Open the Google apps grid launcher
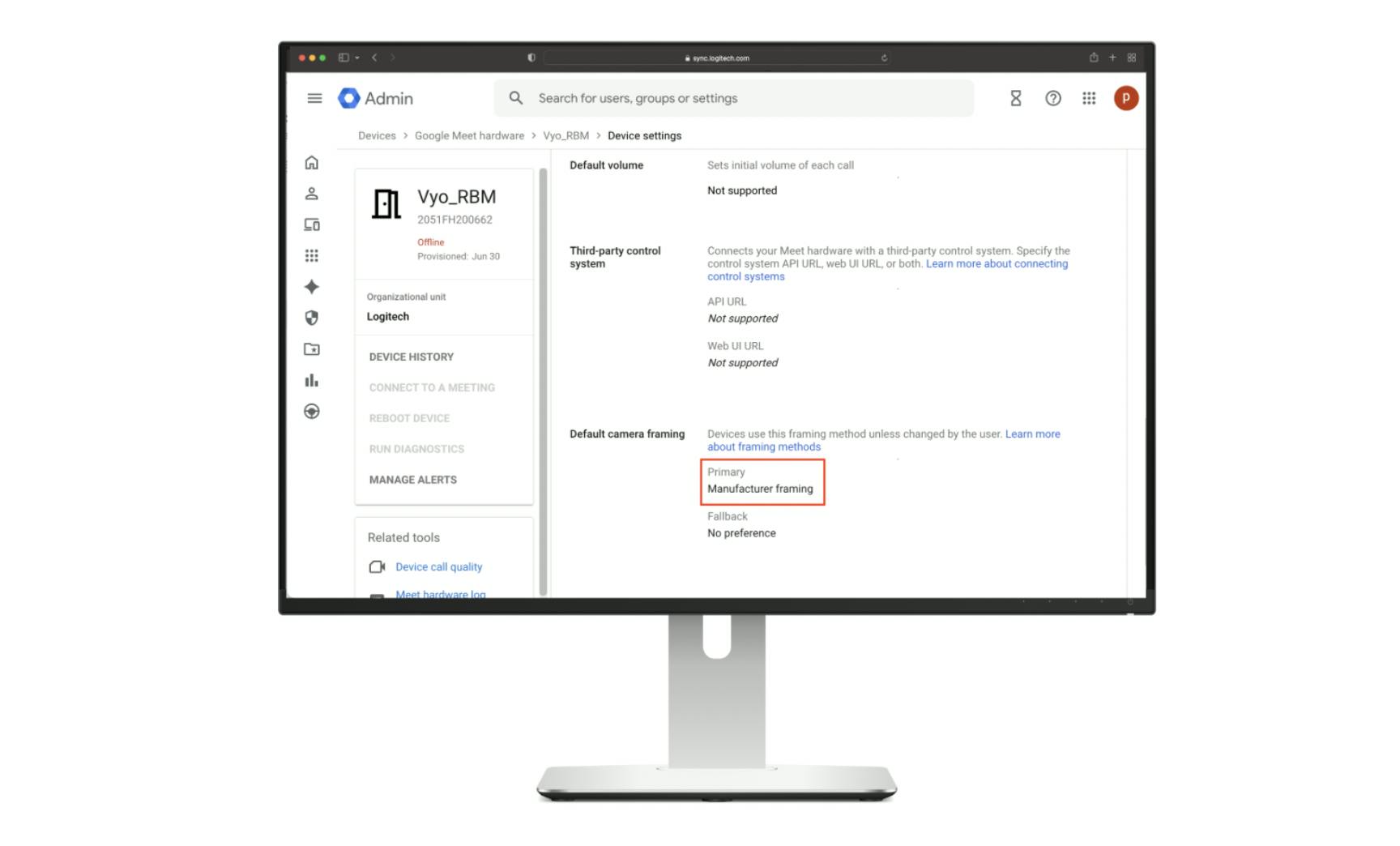The image size is (1400, 846). click(1089, 98)
